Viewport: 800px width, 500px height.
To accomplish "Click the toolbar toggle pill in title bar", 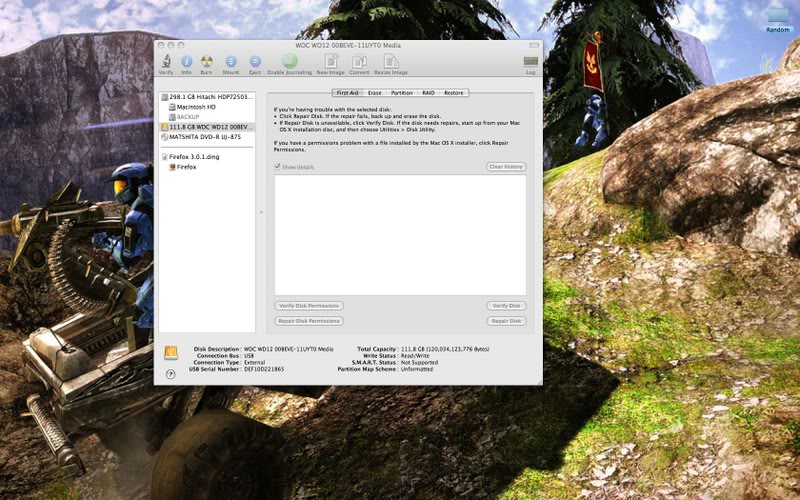I will [534, 45].
